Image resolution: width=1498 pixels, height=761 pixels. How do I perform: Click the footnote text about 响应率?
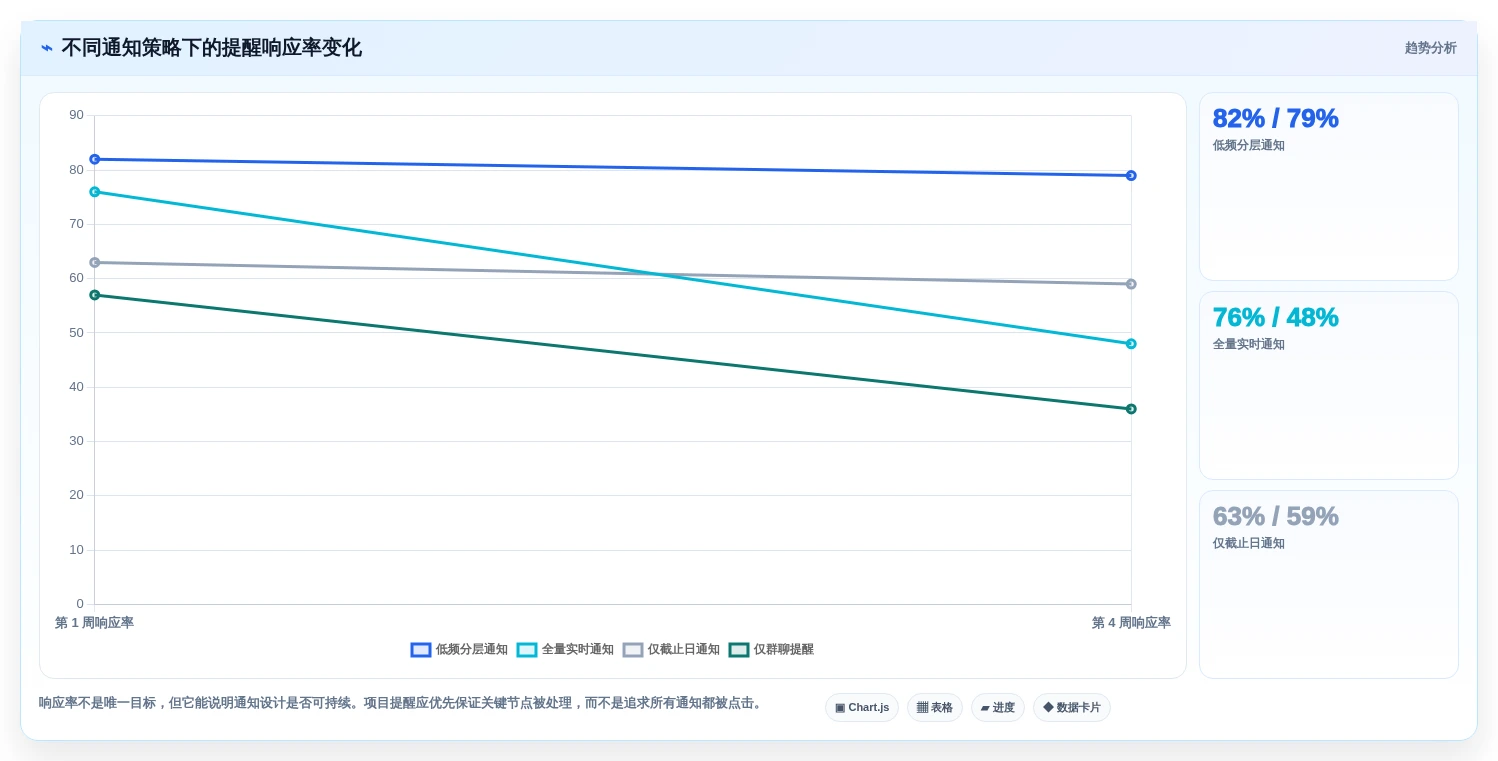(402, 703)
